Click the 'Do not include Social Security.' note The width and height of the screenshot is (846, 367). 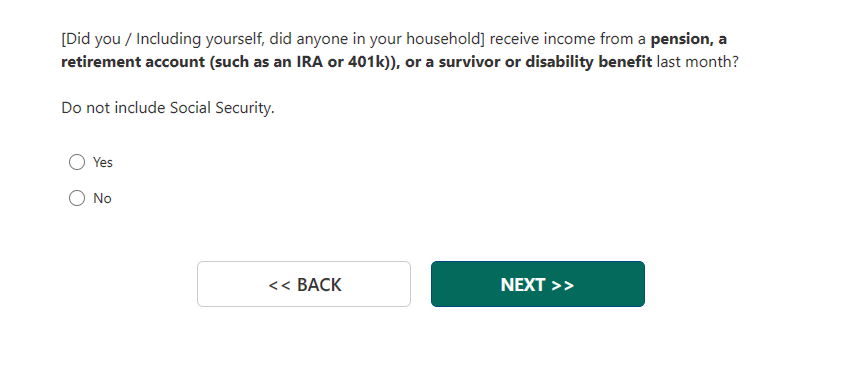(x=168, y=108)
